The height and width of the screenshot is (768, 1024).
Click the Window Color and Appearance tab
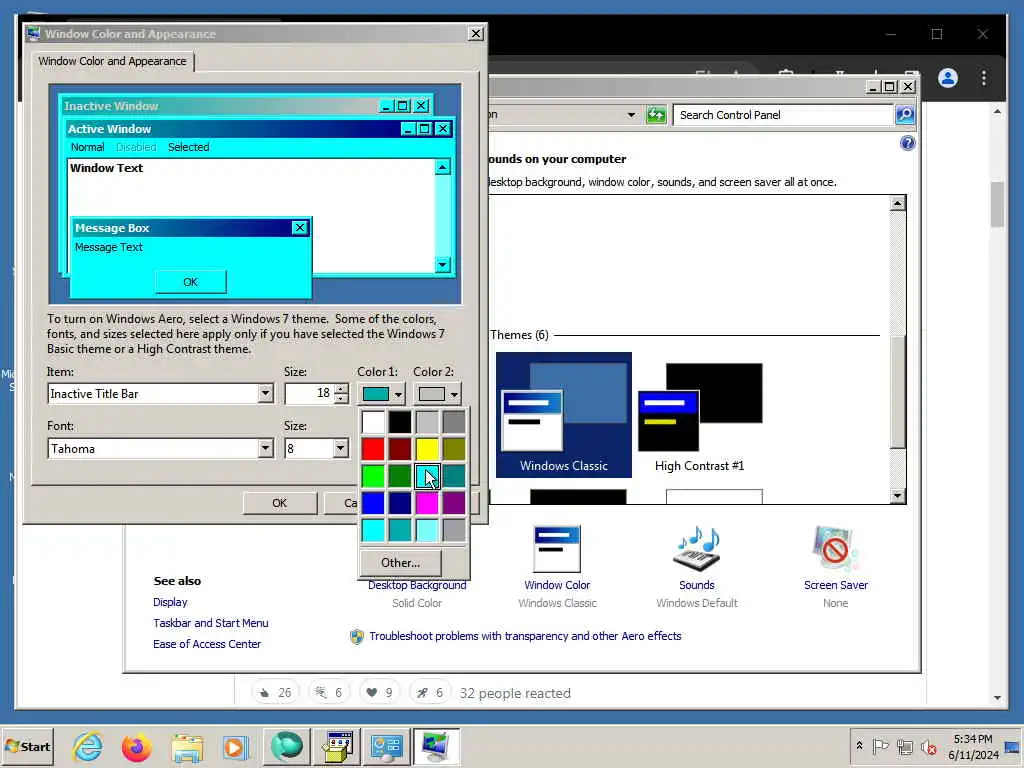point(112,61)
